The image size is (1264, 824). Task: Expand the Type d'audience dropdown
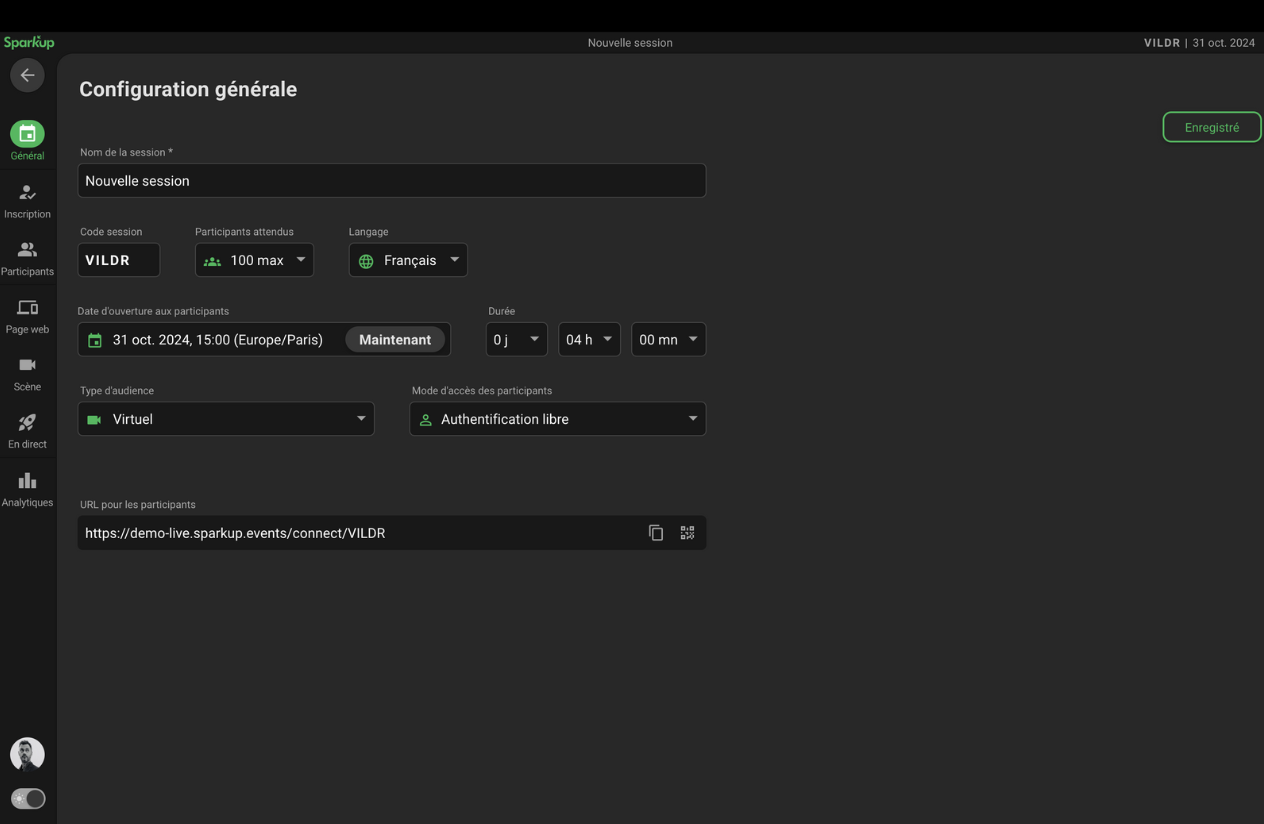[x=226, y=419]
